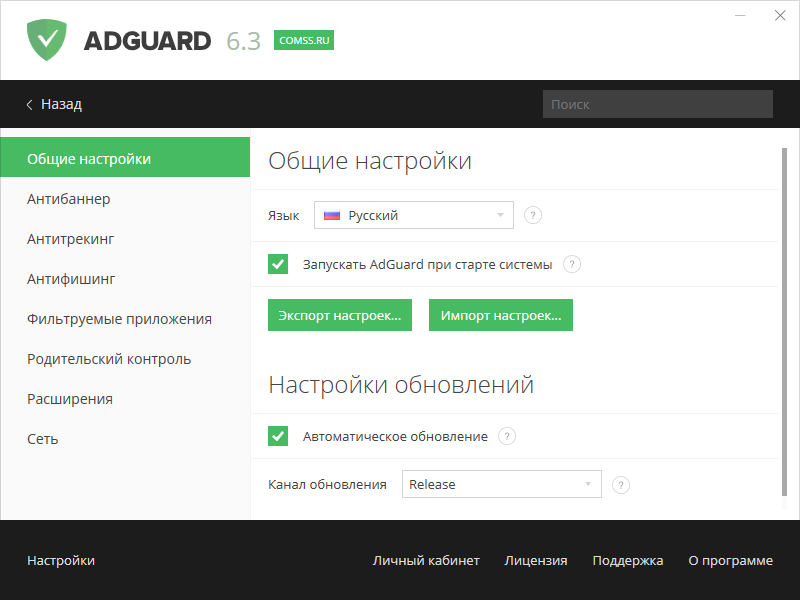Minimize the AdGuard window
Viewport: 800px width, 600px height.
click(740, 16)
